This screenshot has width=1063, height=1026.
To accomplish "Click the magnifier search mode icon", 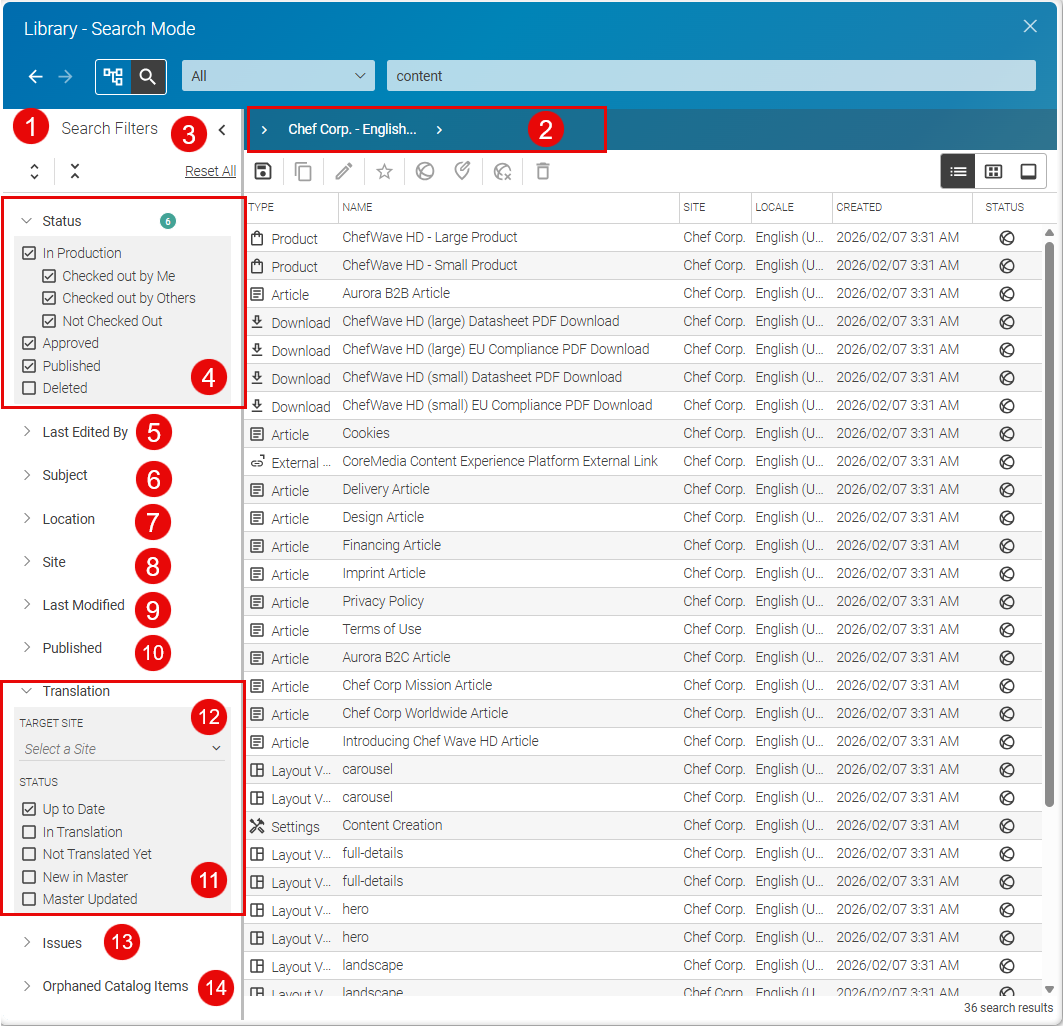I will pyautogui.click(x=148, y=76).
